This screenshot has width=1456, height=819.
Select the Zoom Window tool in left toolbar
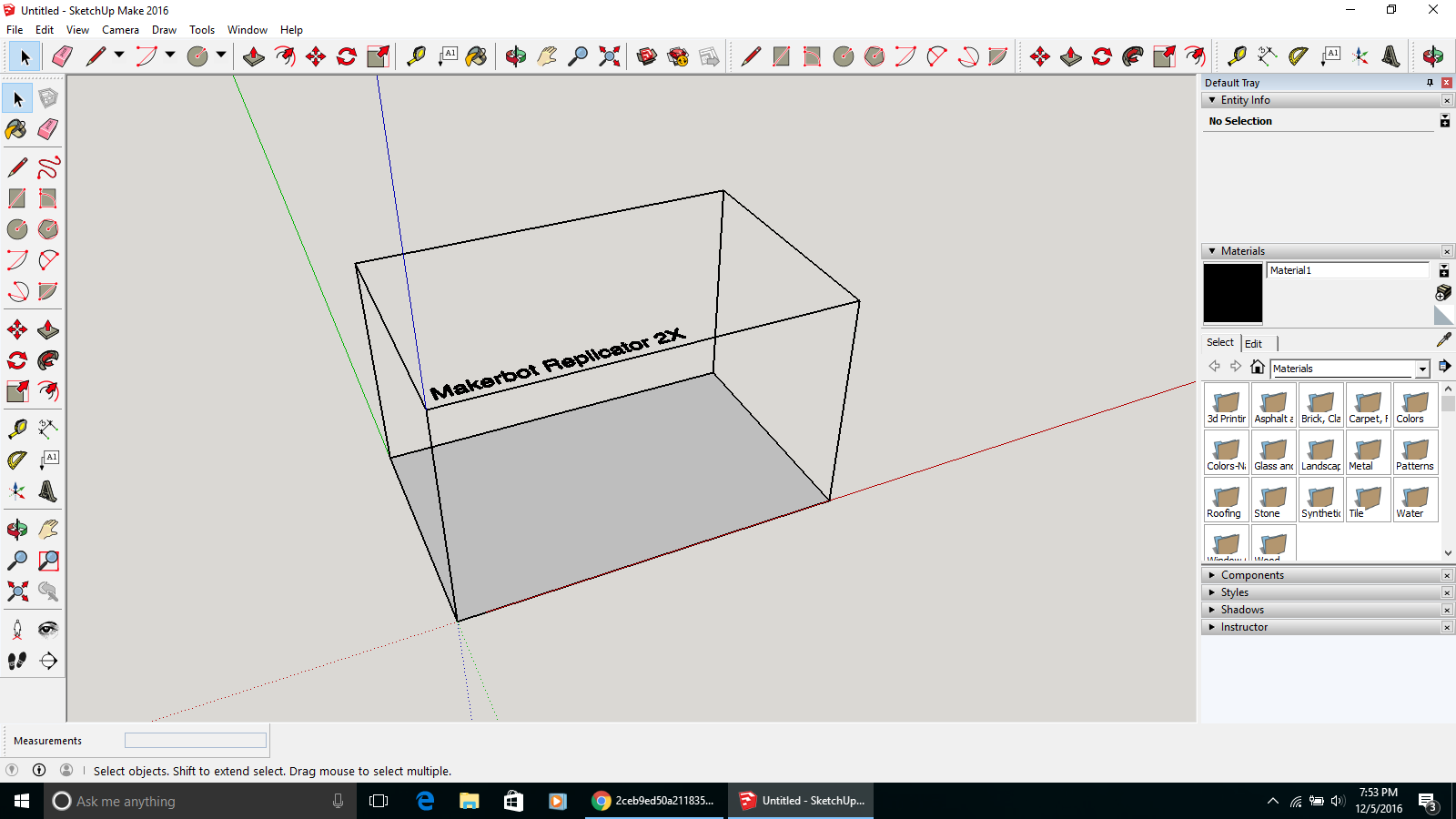[x=48, y=561]
